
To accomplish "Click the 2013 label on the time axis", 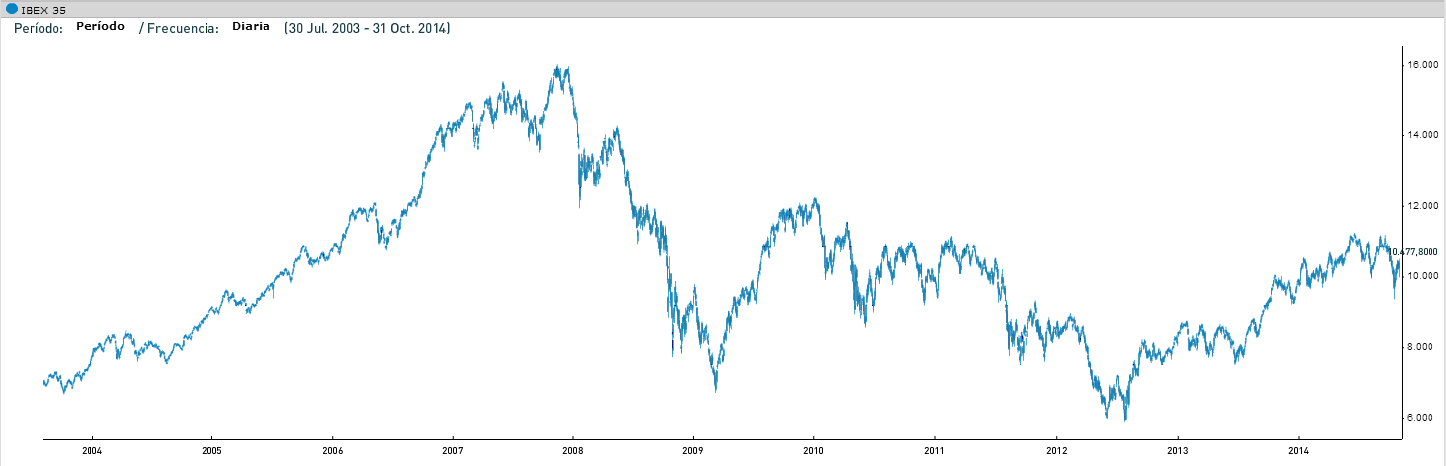I will [1177, 451].
